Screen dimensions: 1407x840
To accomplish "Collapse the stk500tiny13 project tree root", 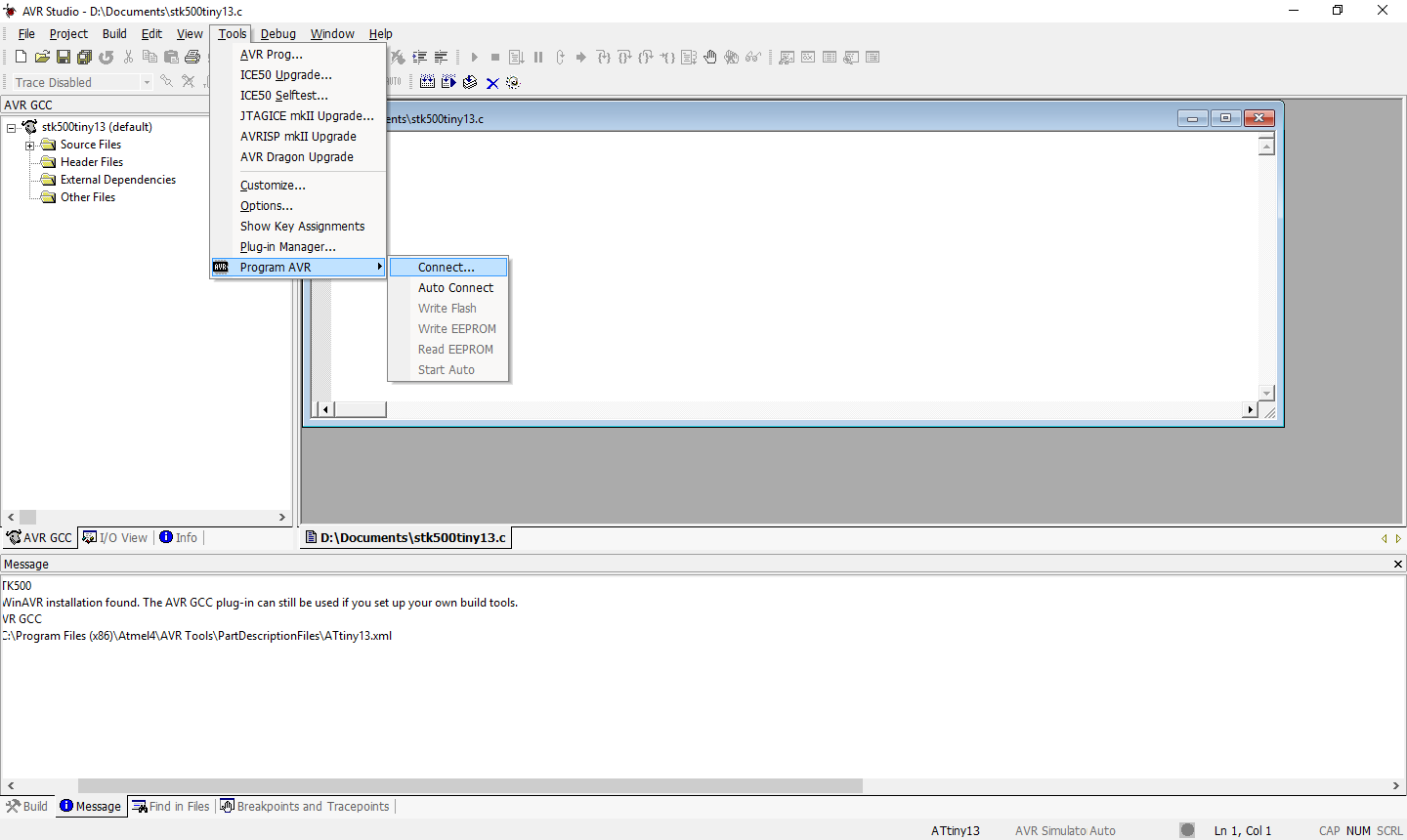I will [11, 128].
